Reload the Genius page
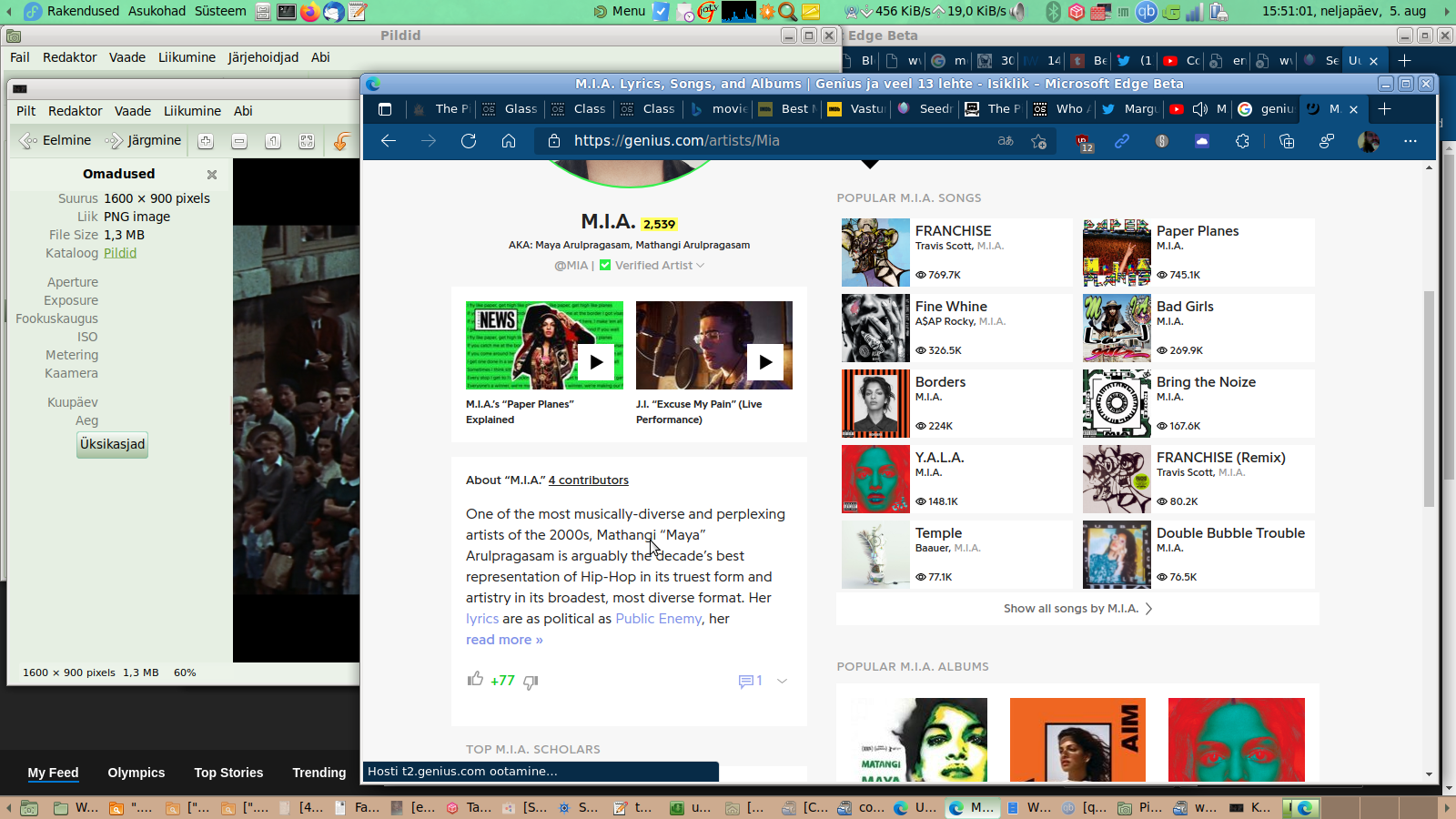 (x=469, y=141)
